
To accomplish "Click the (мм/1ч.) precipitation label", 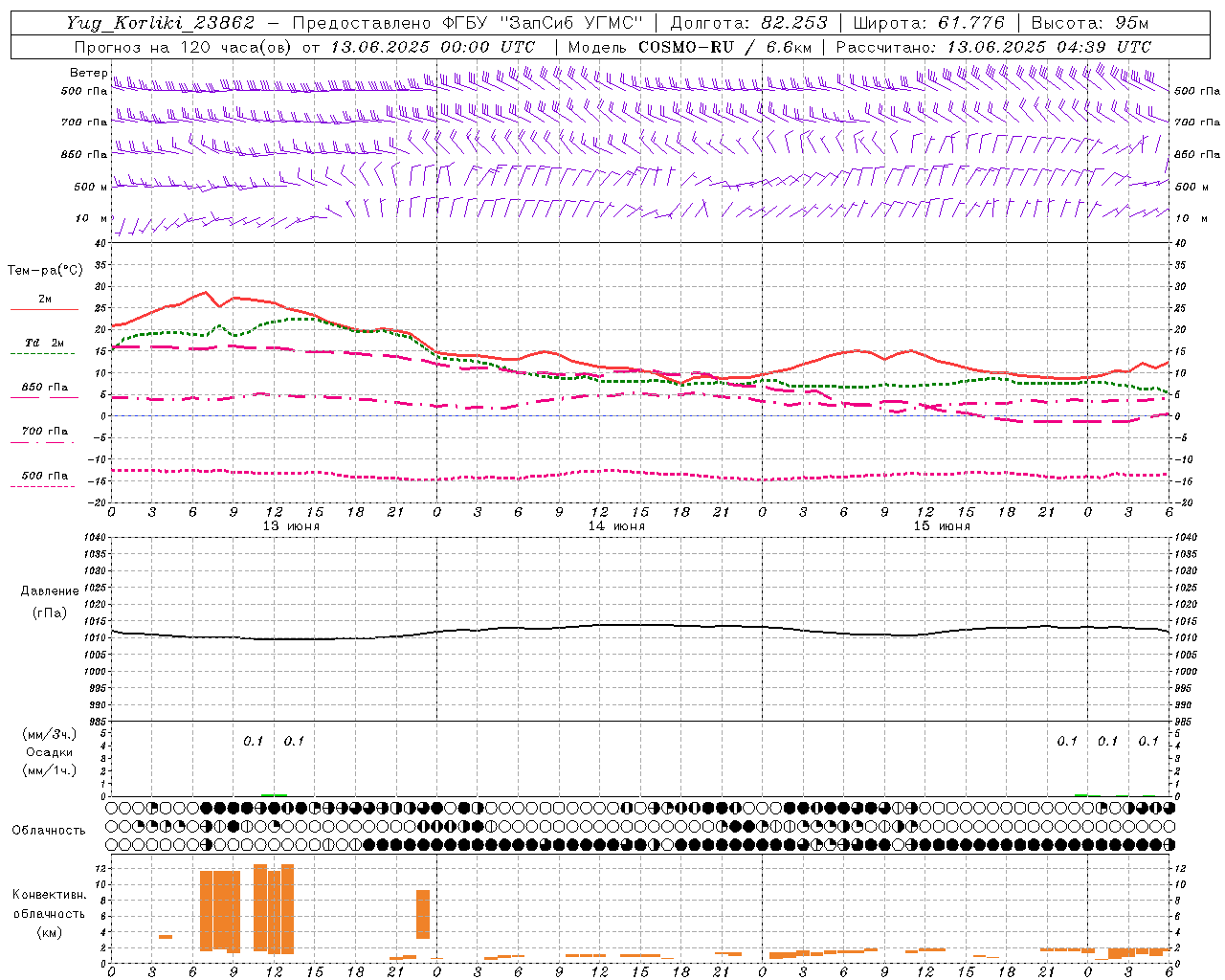I will tap(50, 770).
